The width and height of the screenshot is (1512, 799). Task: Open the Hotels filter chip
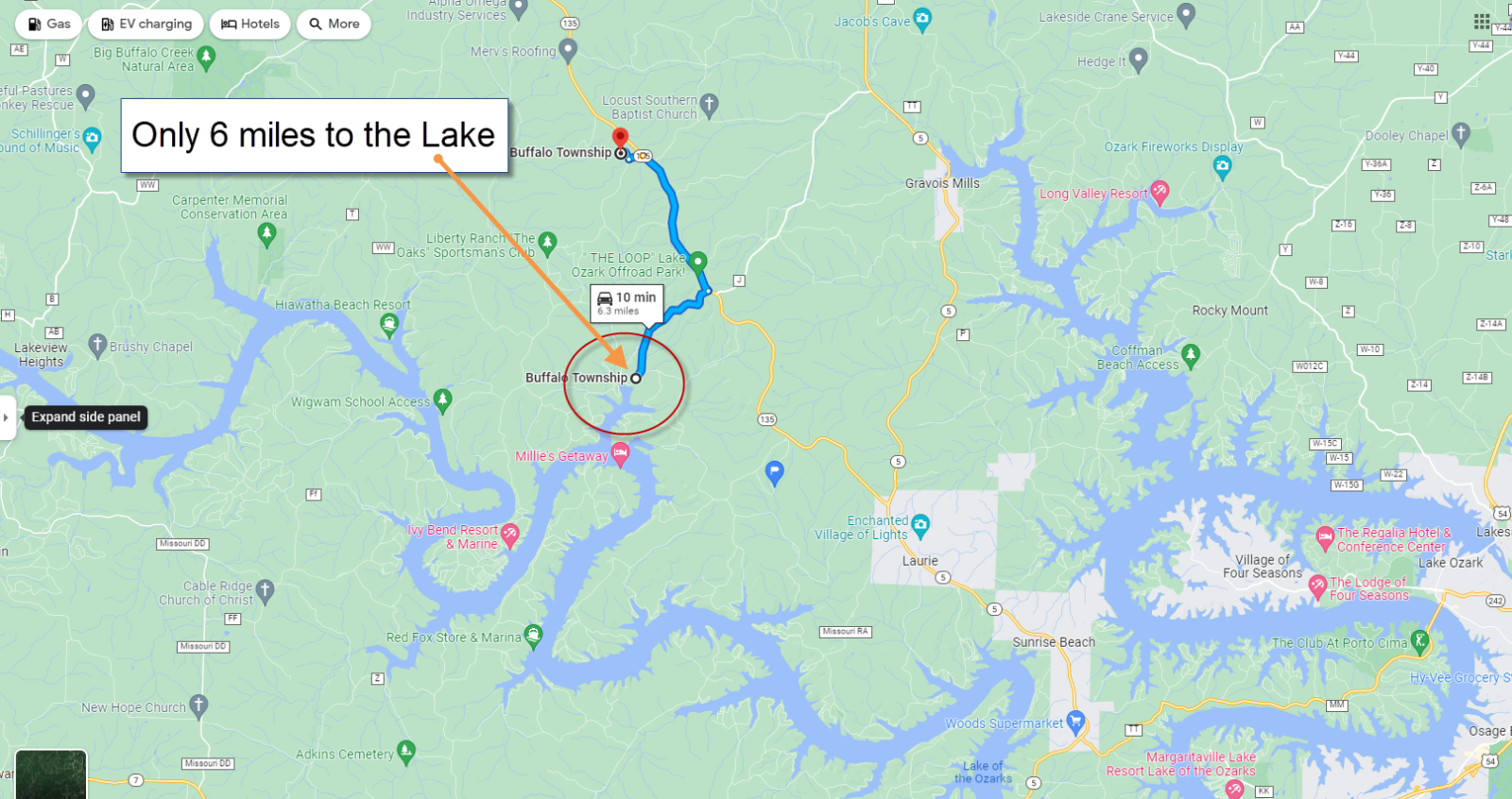point(250,25)
